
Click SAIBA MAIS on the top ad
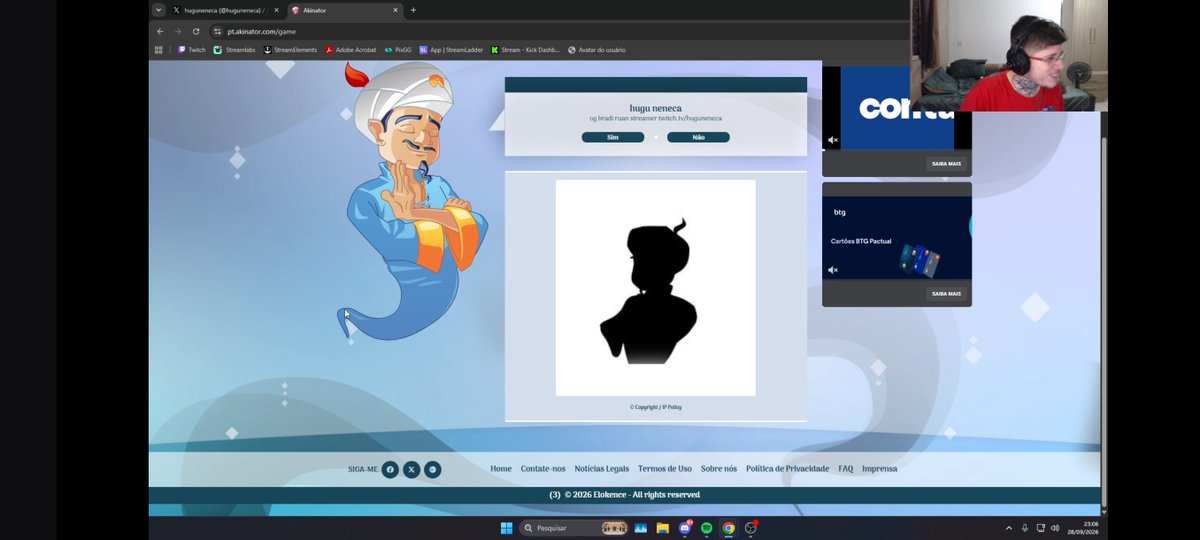(x=946, y=164)
